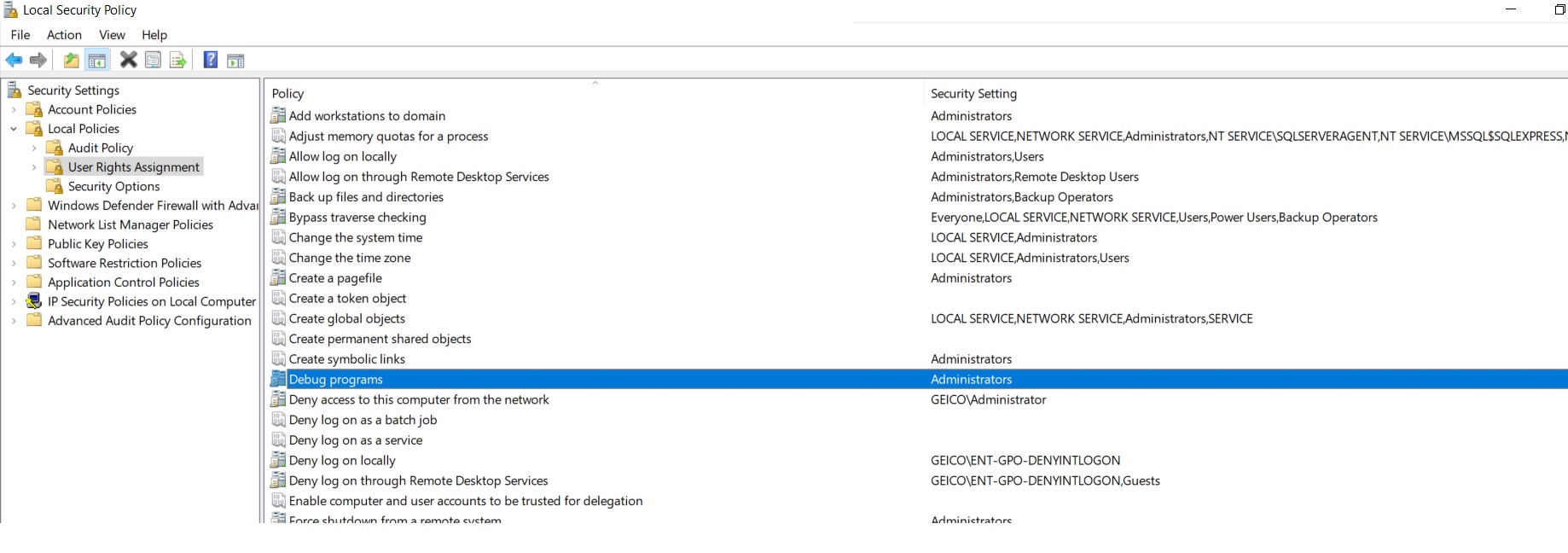Select Create permanent shared objects policy
The image size is (1568, 553).
[x=380, y=339]
